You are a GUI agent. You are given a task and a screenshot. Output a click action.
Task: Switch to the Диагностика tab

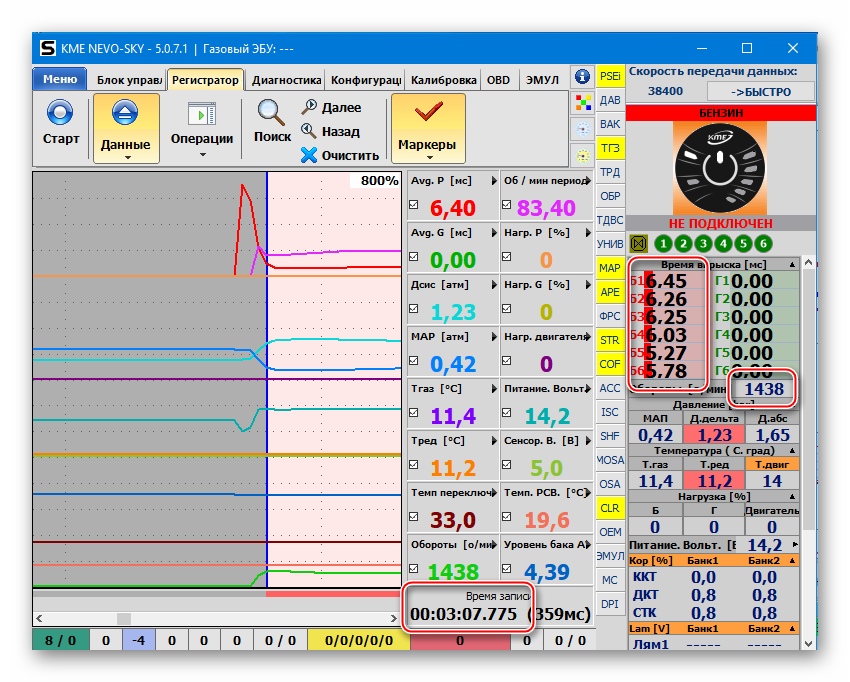coord(285,80)
